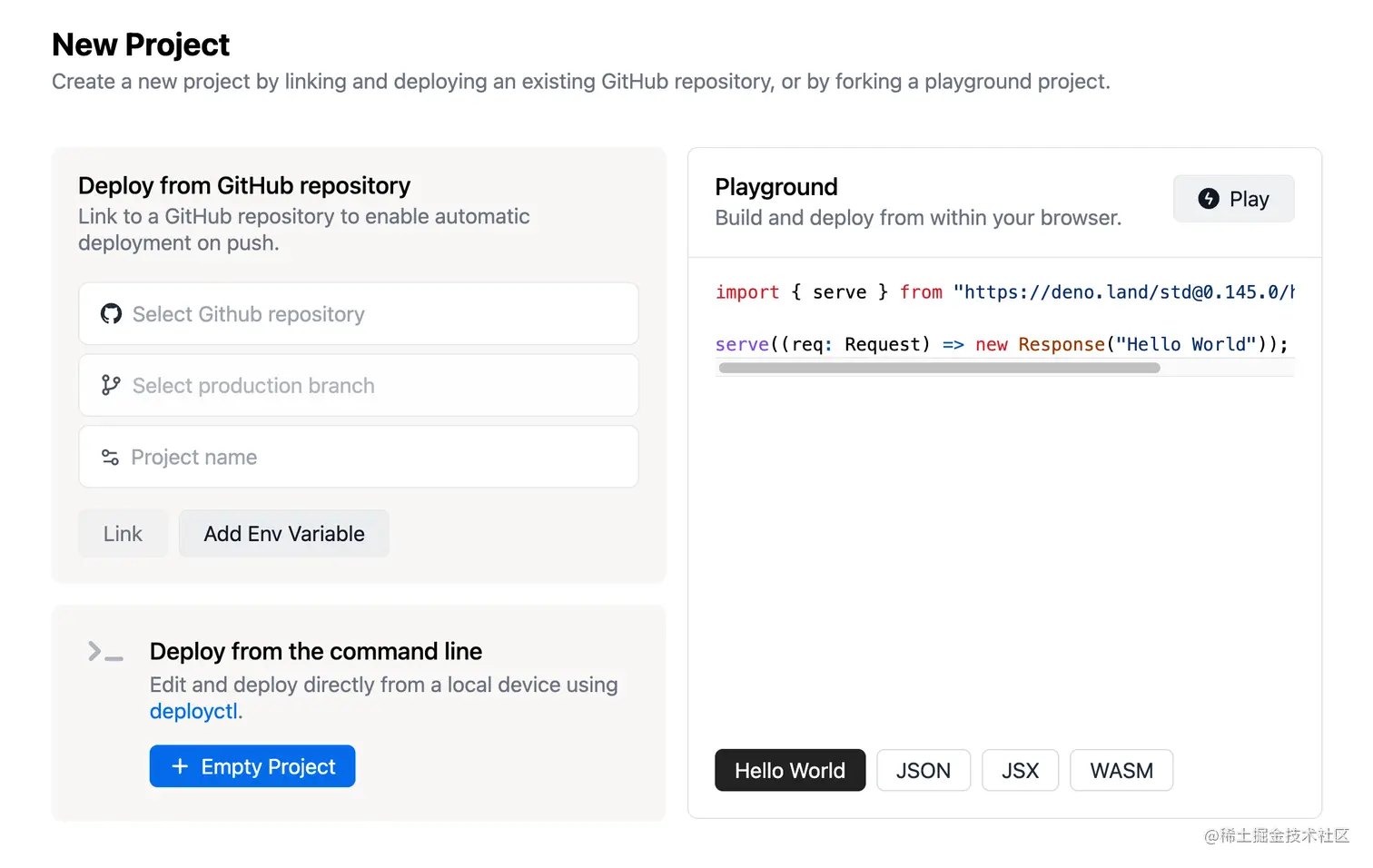Viewport: 1373px width, 868px height.
Task: Switch to the JSON example tab
Action: coord(923,771)
